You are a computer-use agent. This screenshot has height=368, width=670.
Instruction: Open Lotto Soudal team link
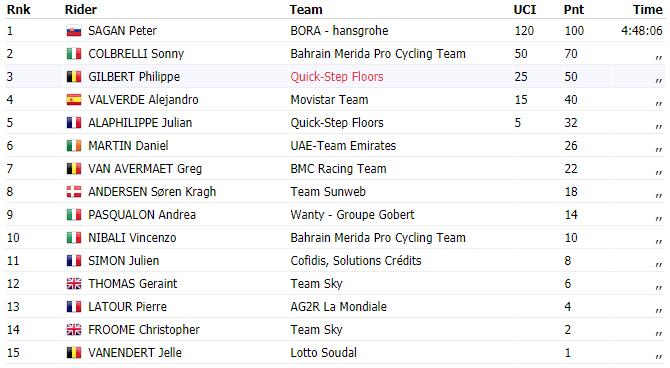pos(323,353)
